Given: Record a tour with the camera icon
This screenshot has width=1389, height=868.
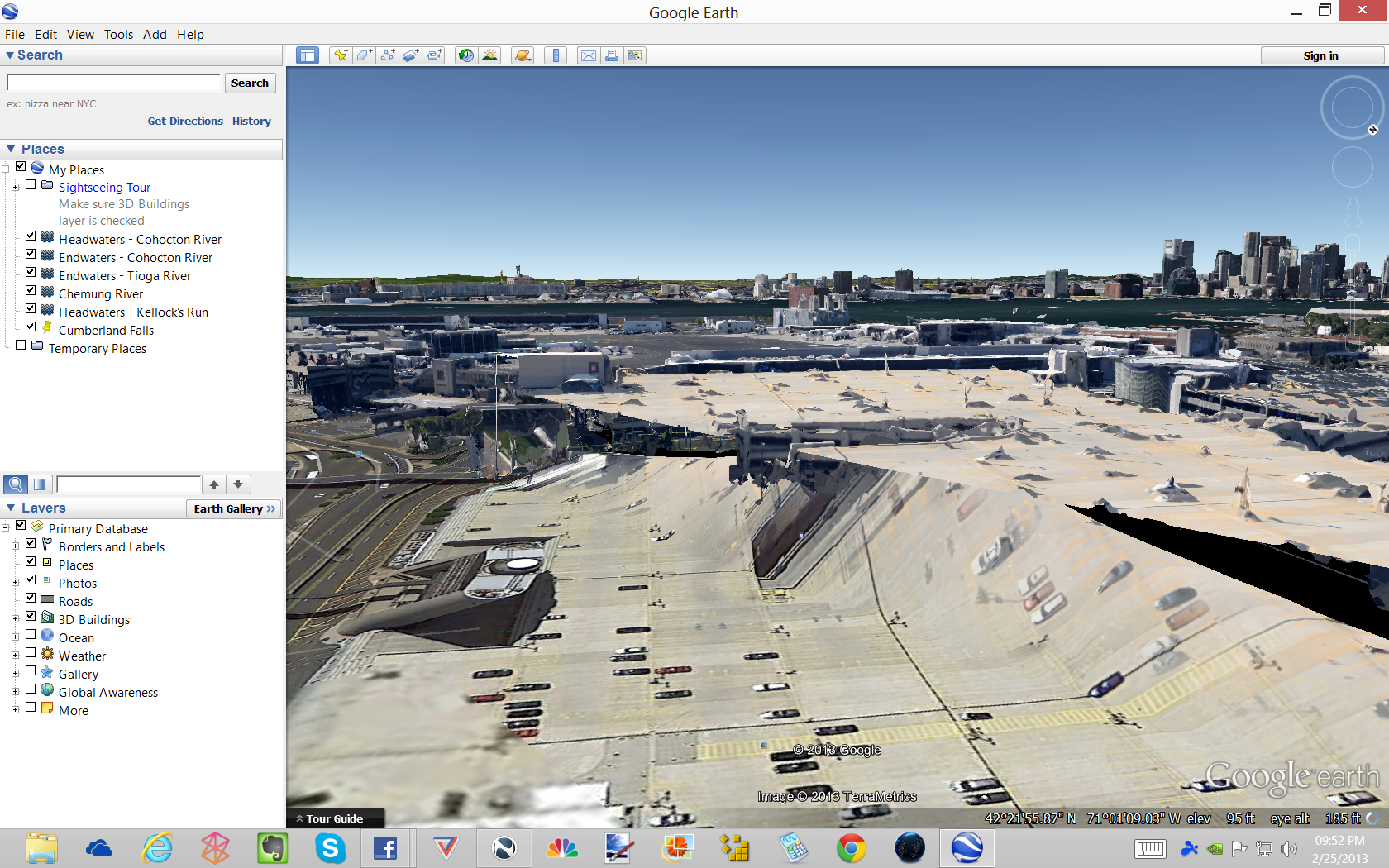Looking at the screenshot, I should [x=435, y=55].
